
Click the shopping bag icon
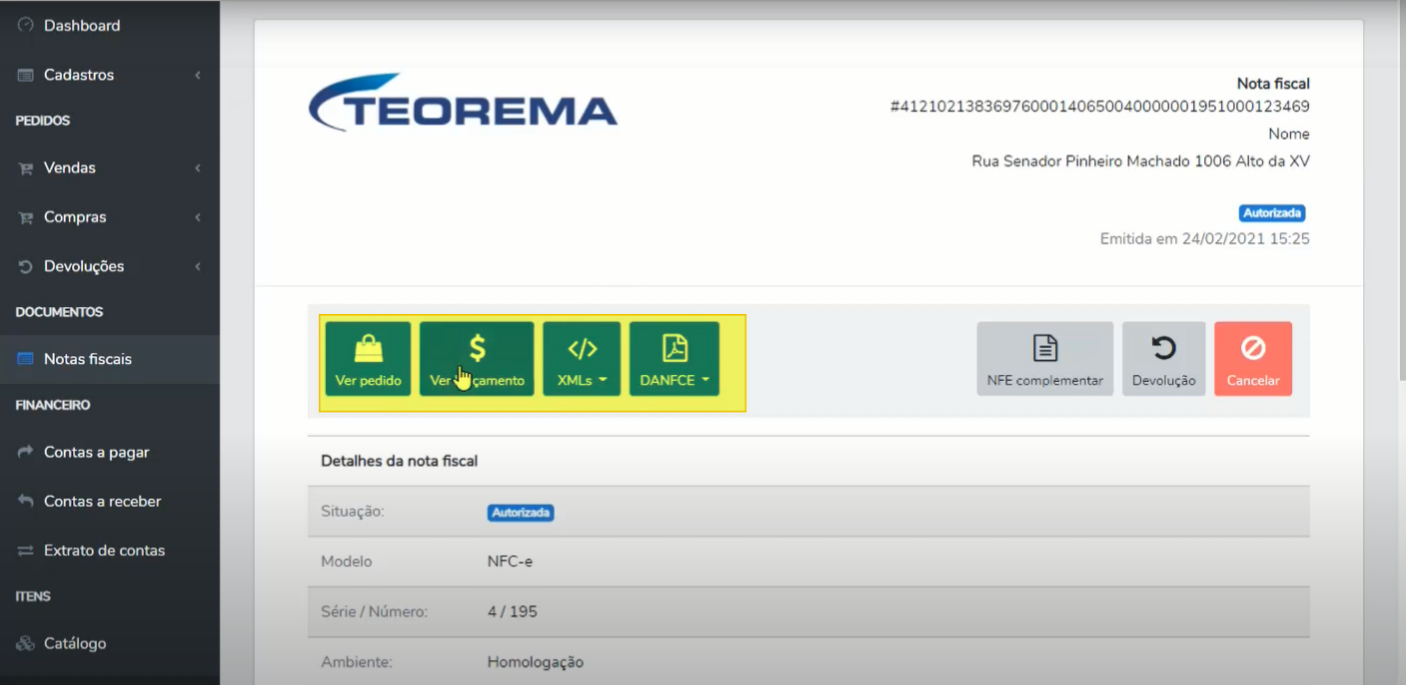(x=368, y=347)
